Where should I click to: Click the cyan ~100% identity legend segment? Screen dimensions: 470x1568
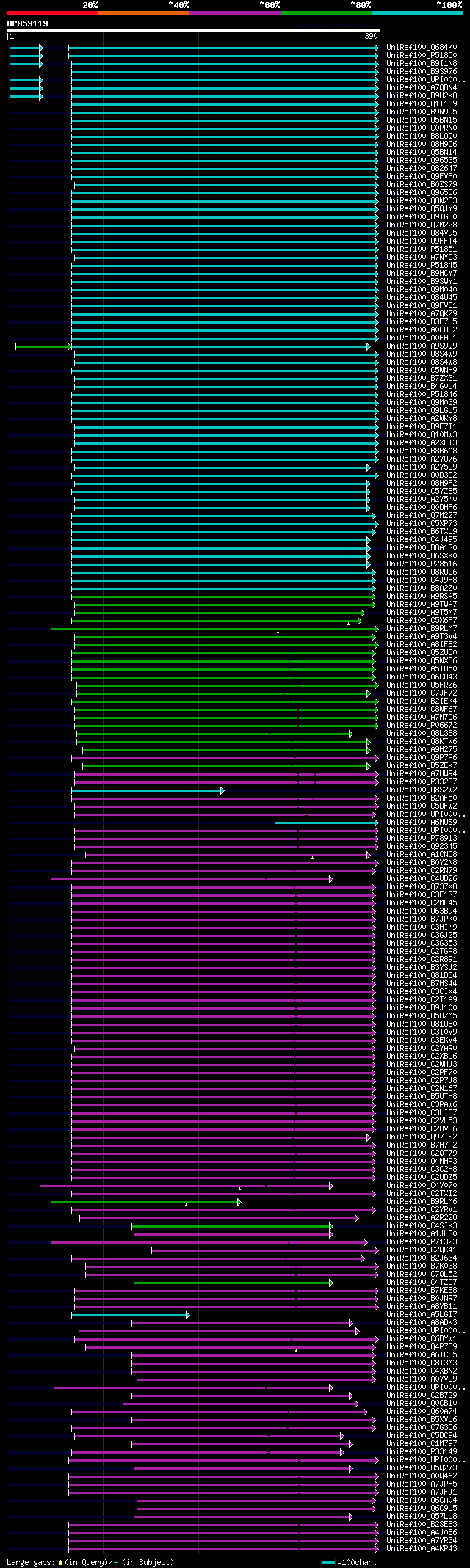(417, 13)
